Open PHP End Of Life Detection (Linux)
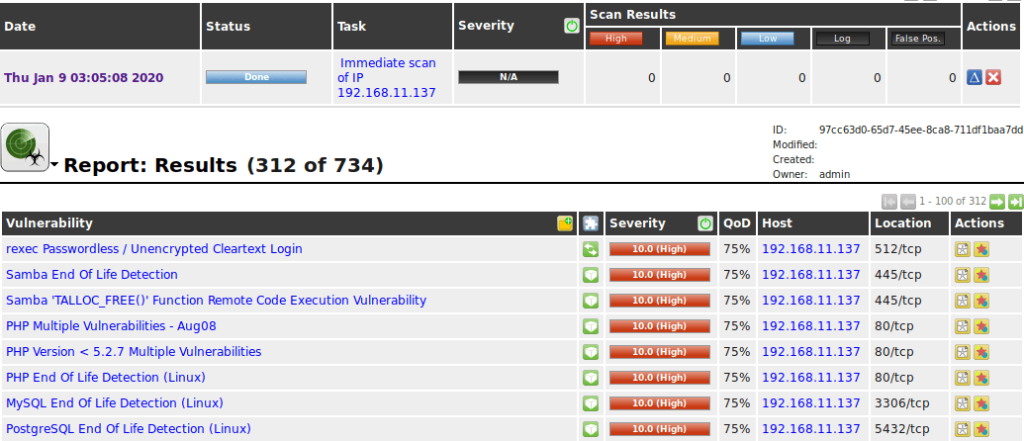Viewport: 1024px width, 441px height. [x=106, y=378]
